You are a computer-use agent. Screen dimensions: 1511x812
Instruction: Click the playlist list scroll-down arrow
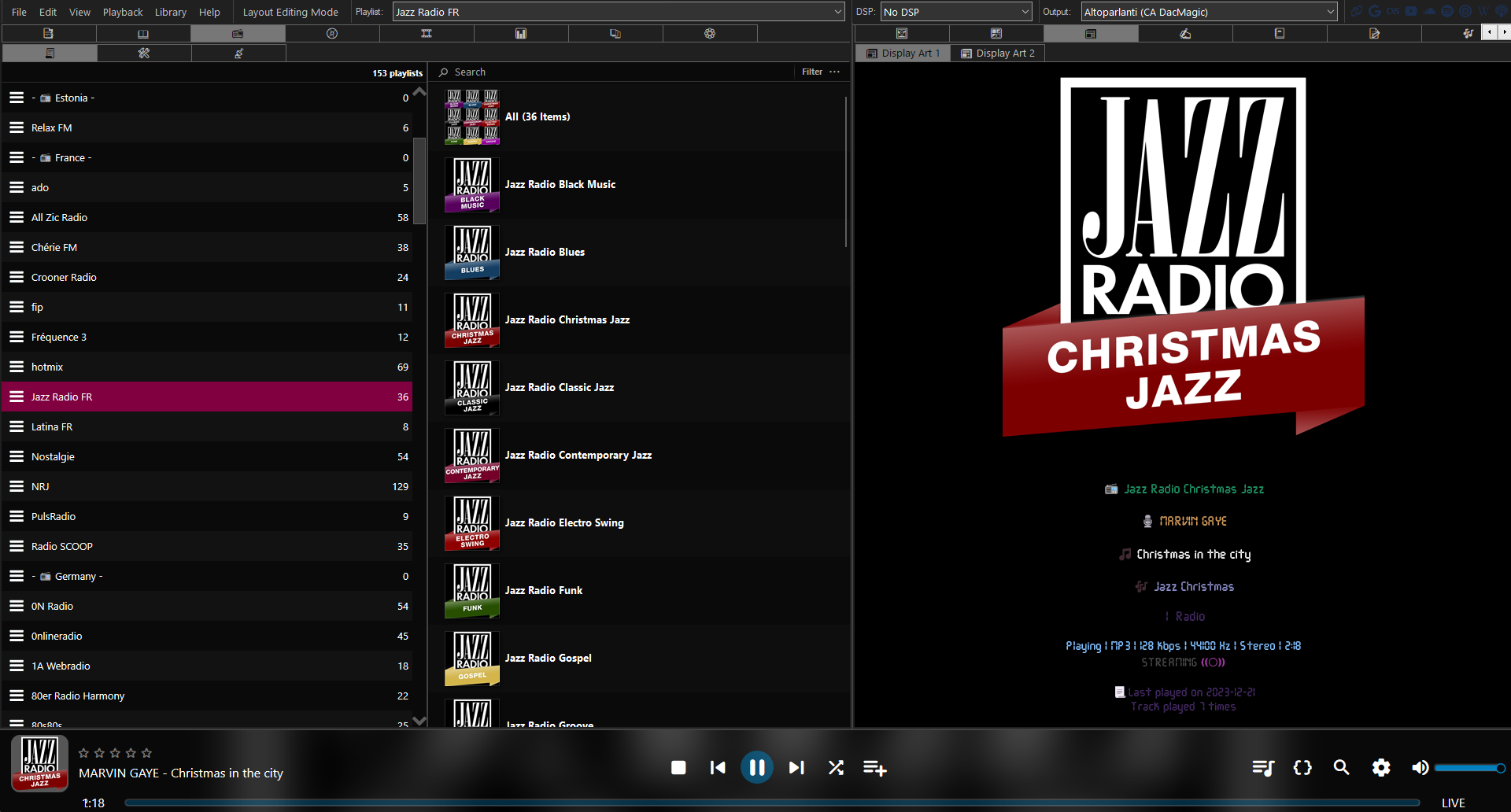[419, 720]
